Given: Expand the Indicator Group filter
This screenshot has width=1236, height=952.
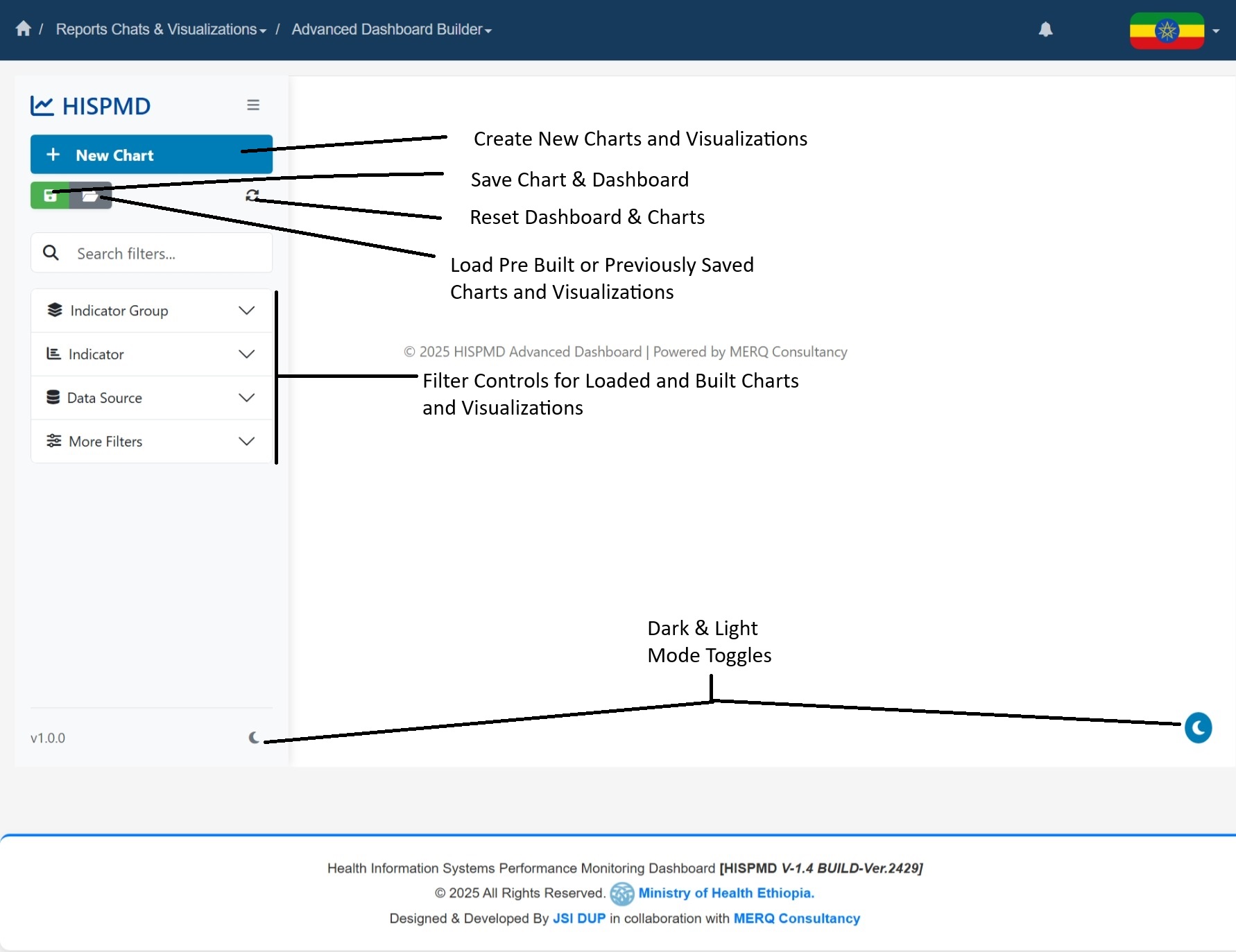Looking at the screenshot, I should point(151,311).
